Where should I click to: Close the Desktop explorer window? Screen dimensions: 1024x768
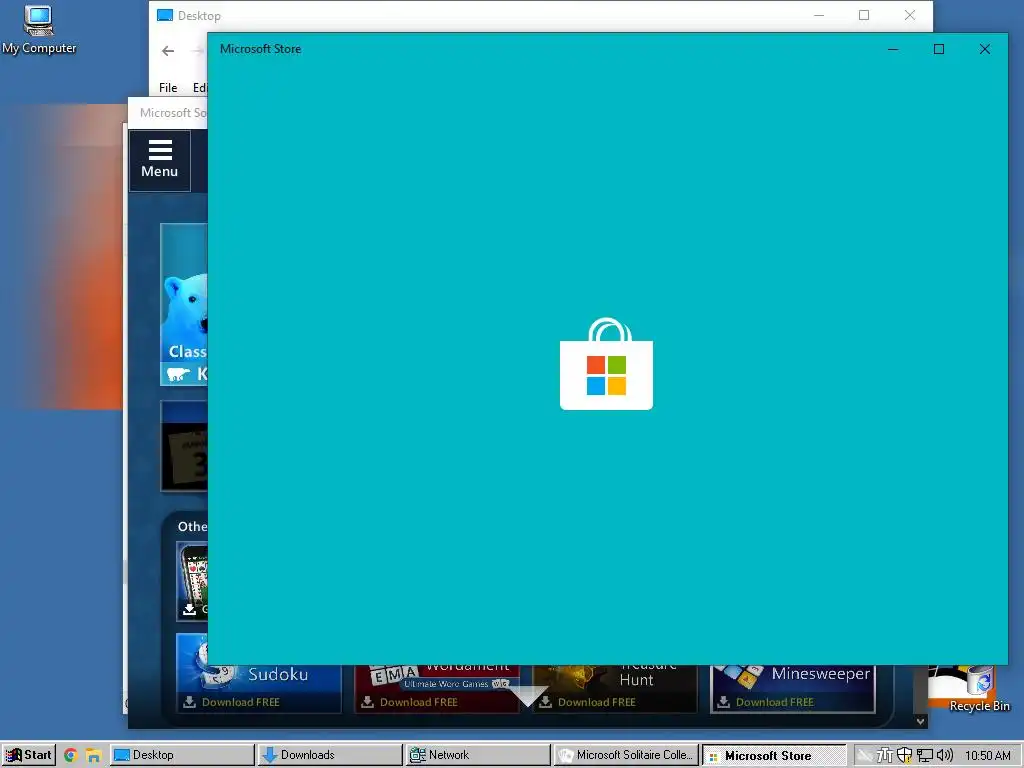[x=910, y=15]
